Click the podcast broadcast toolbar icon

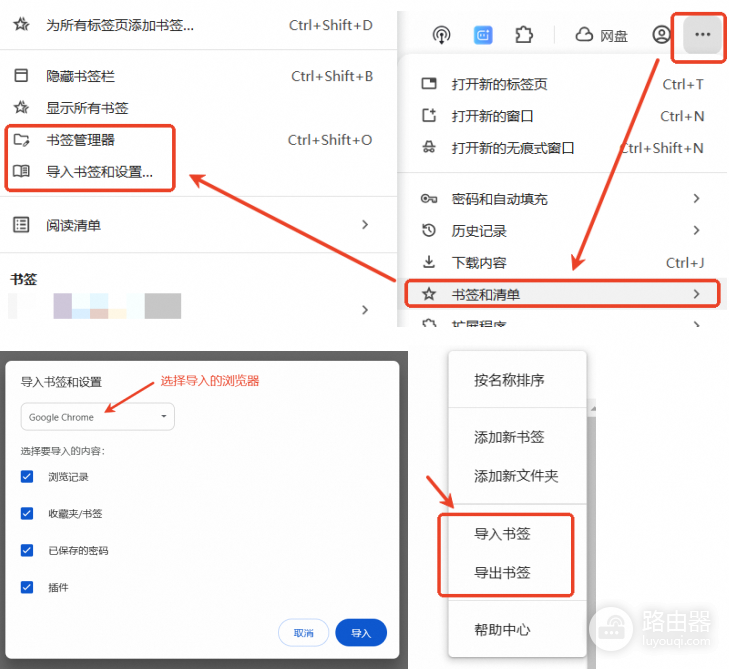click(441, 35)
